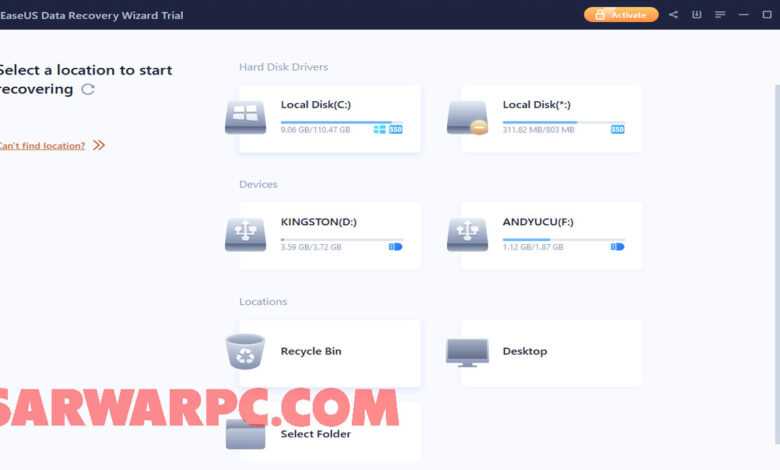Image resolution: width=780 pixels, height=470 pixels.
Task: Minimize the EaseUS window
Action: (x=743, y=15)
